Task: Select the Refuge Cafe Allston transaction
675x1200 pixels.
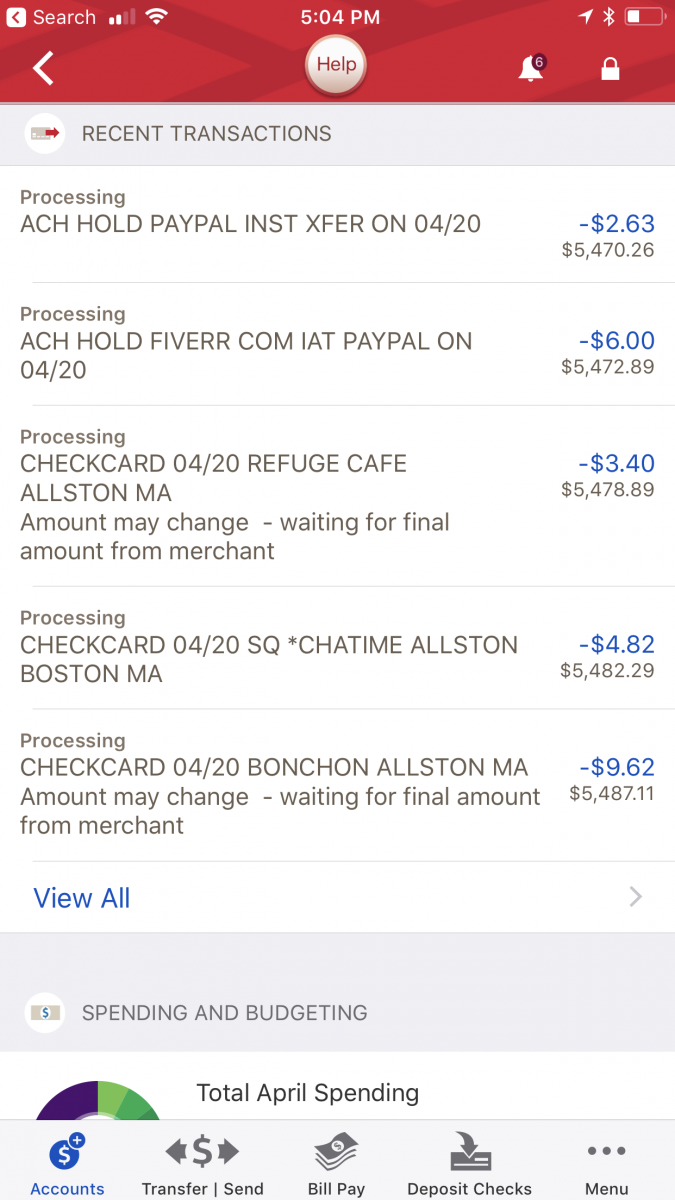Action: point(213,478)
